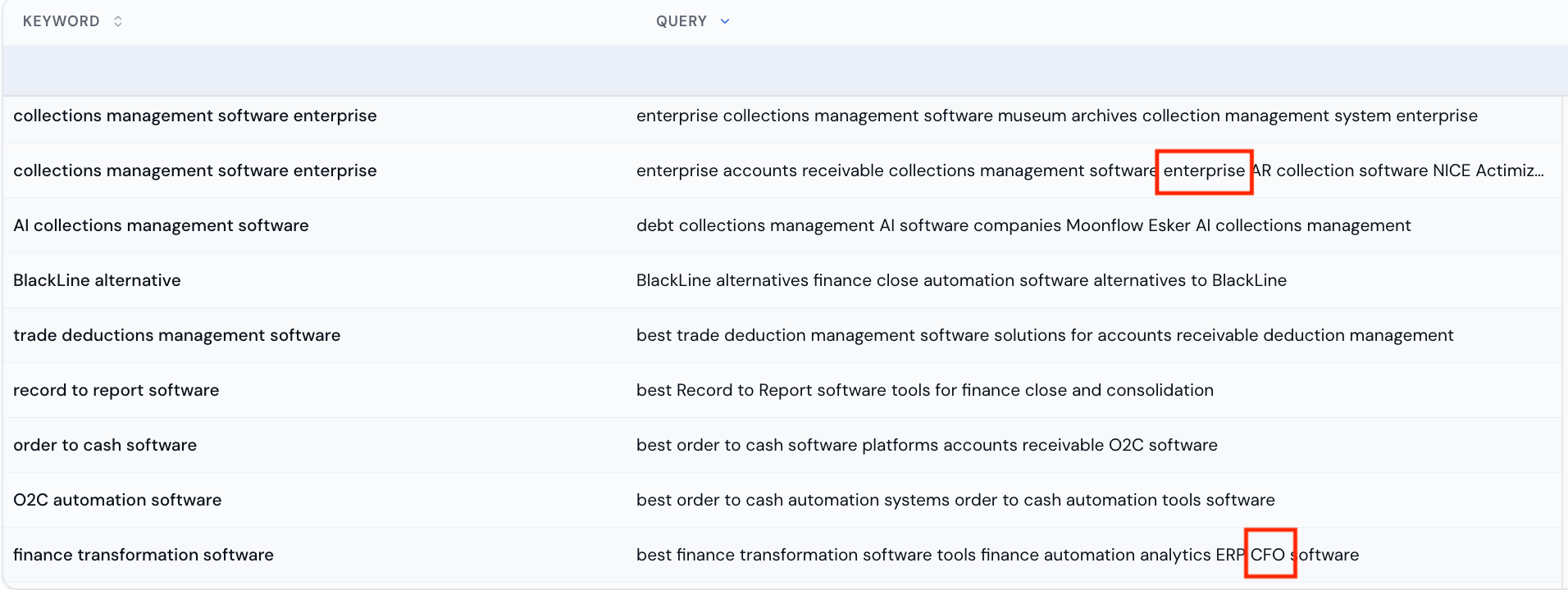
Task: Sort by the KEYWORD column arrows icon
Action: click(x=118, y=21)
